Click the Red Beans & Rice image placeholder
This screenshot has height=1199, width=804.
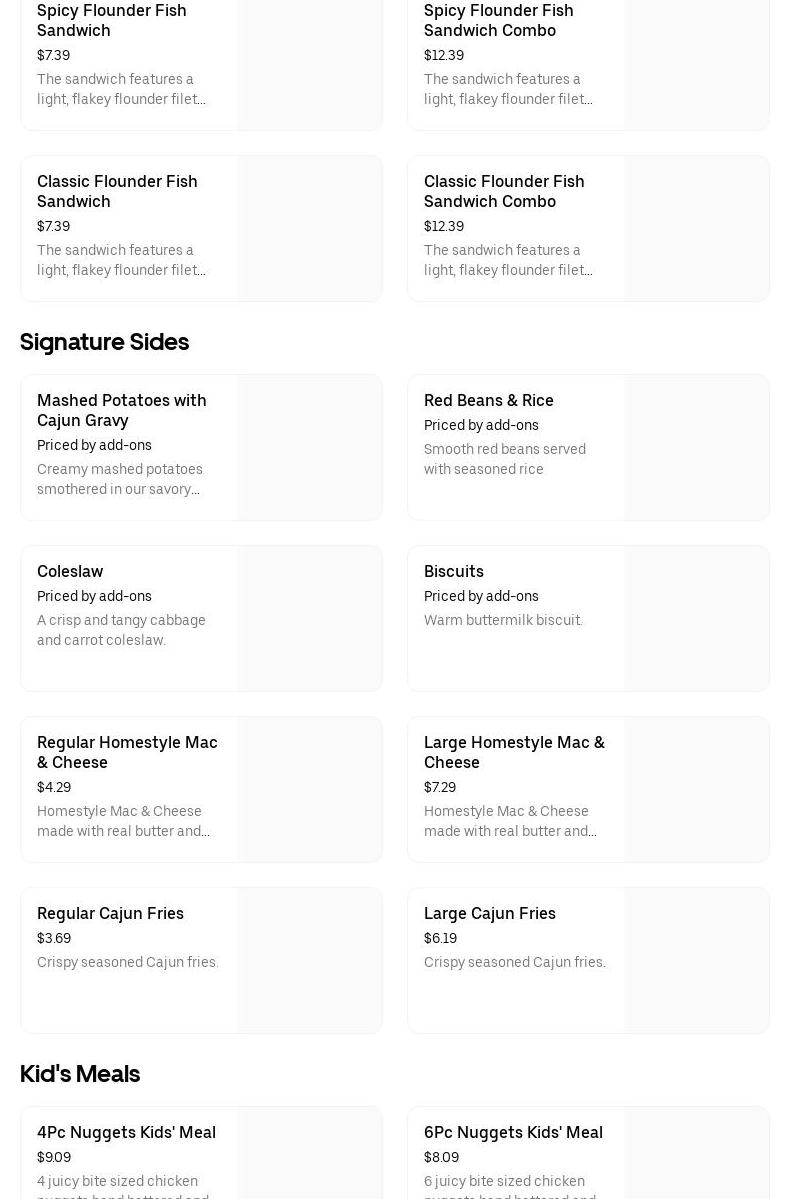pyautogui.click(x=696, y=447)
